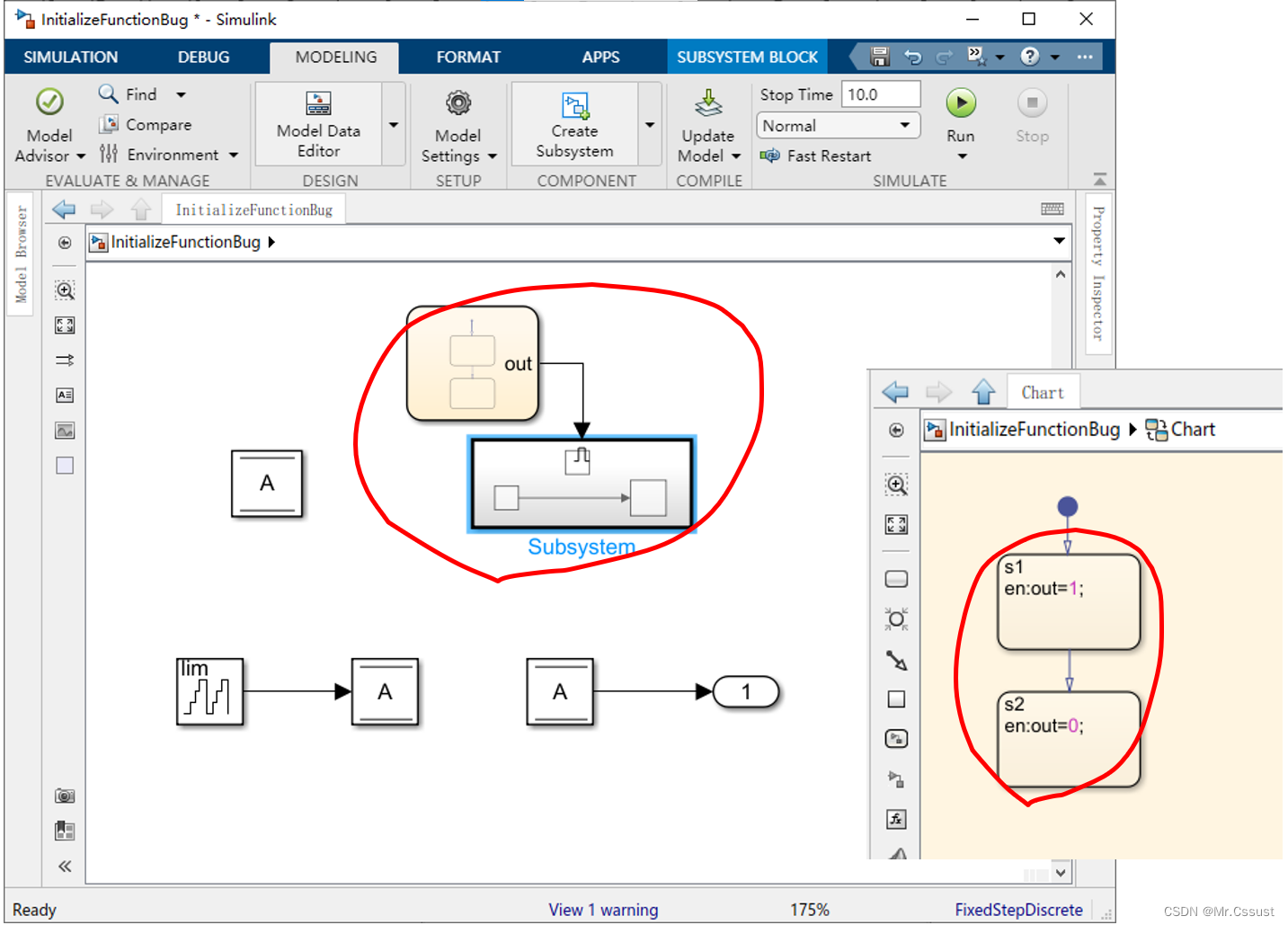Undo the last action
The width and height of the screenshot is (1288, 925).
(x=913, y=57)
